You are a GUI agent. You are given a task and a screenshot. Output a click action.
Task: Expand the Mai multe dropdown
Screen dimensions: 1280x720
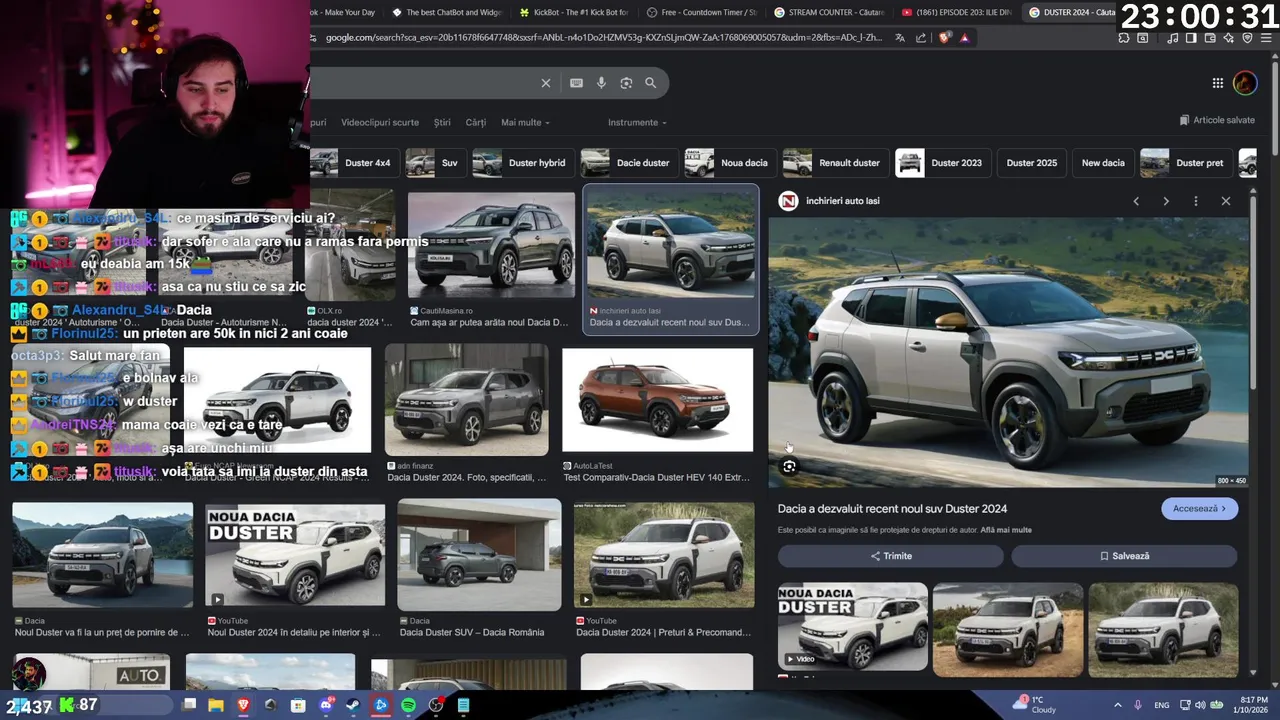[x=525, y=122]
